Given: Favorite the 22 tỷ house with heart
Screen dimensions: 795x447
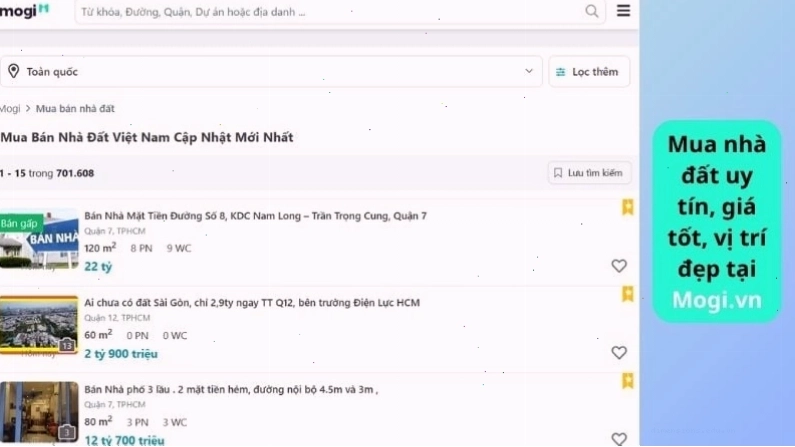Looking at the screenshot, I should [619, 266].
